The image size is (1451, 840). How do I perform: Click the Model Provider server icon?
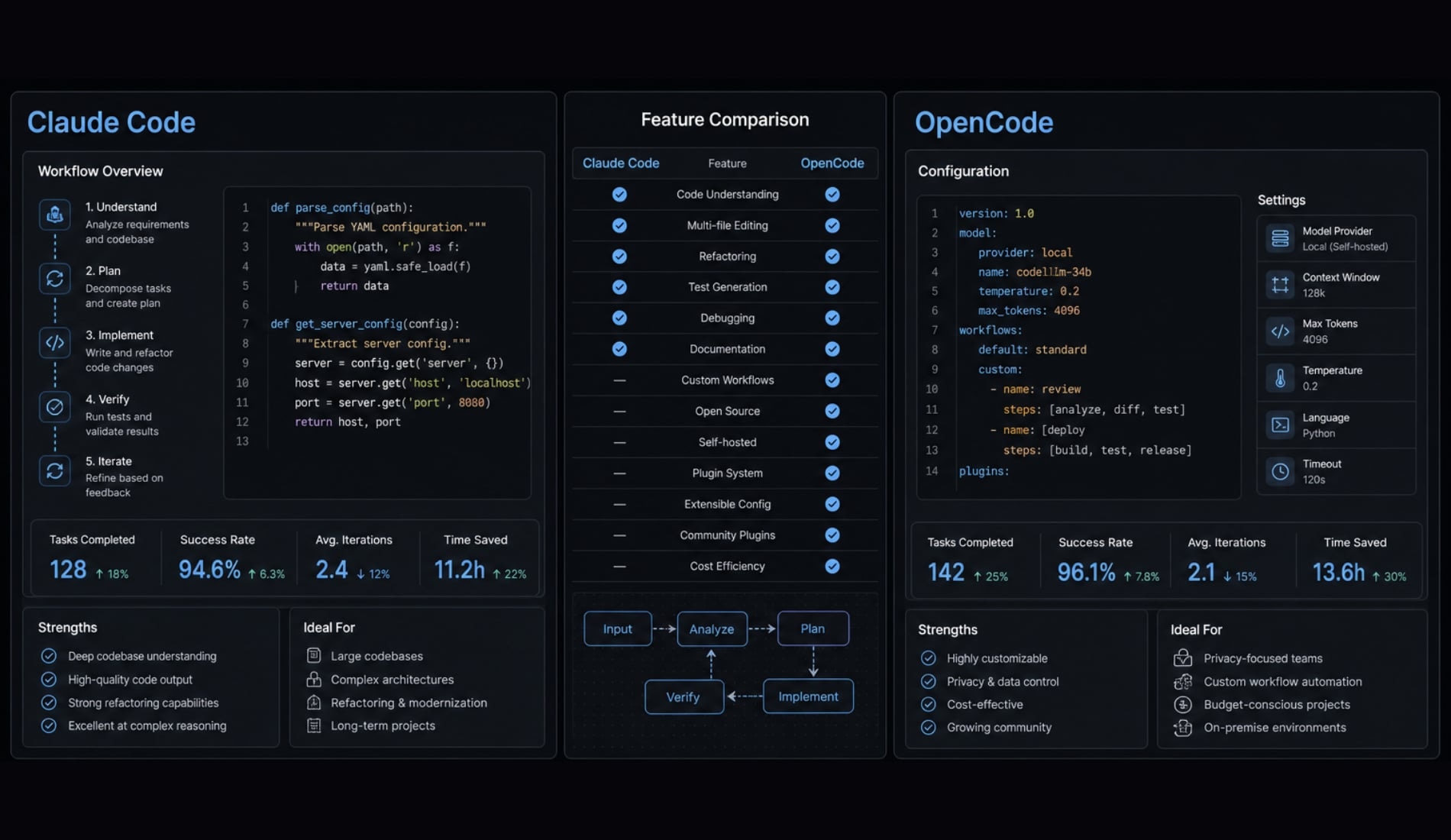click(1281, 238)
